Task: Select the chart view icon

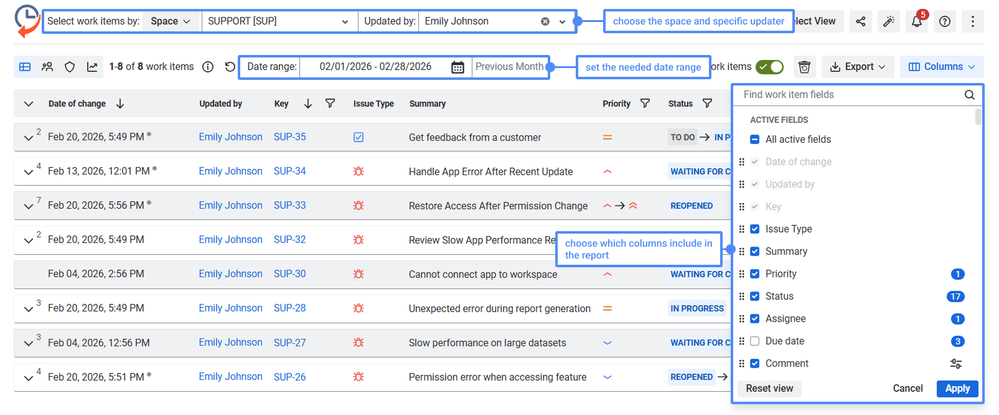Action: coord(92,66)
